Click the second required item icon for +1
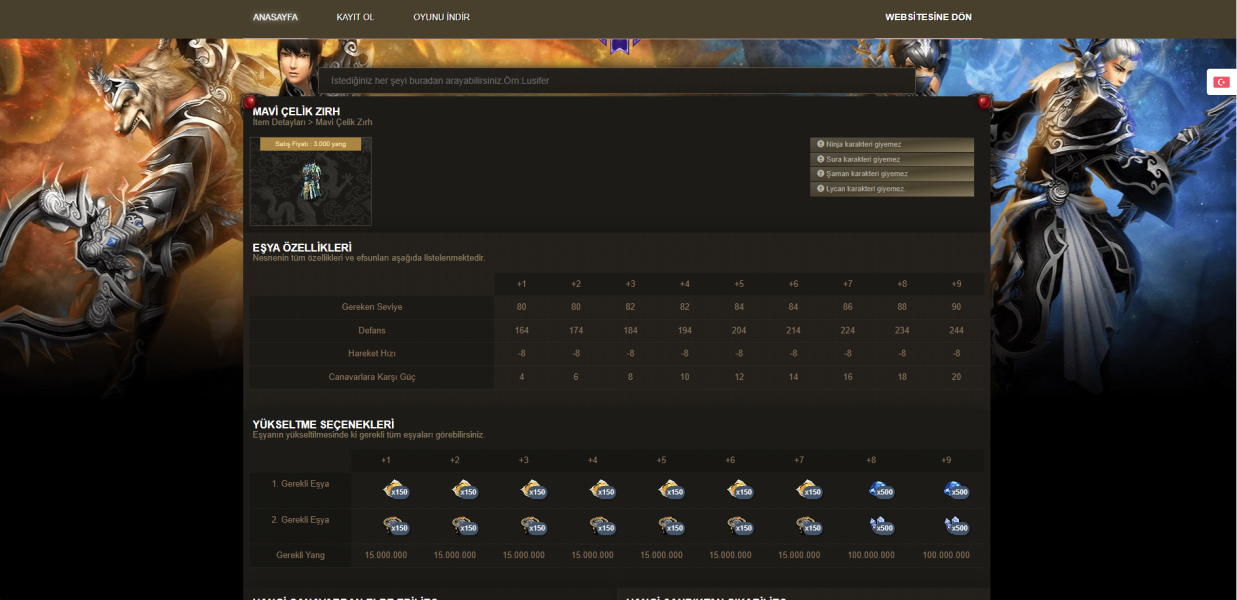1237x600 pixels. coord(395,525)
